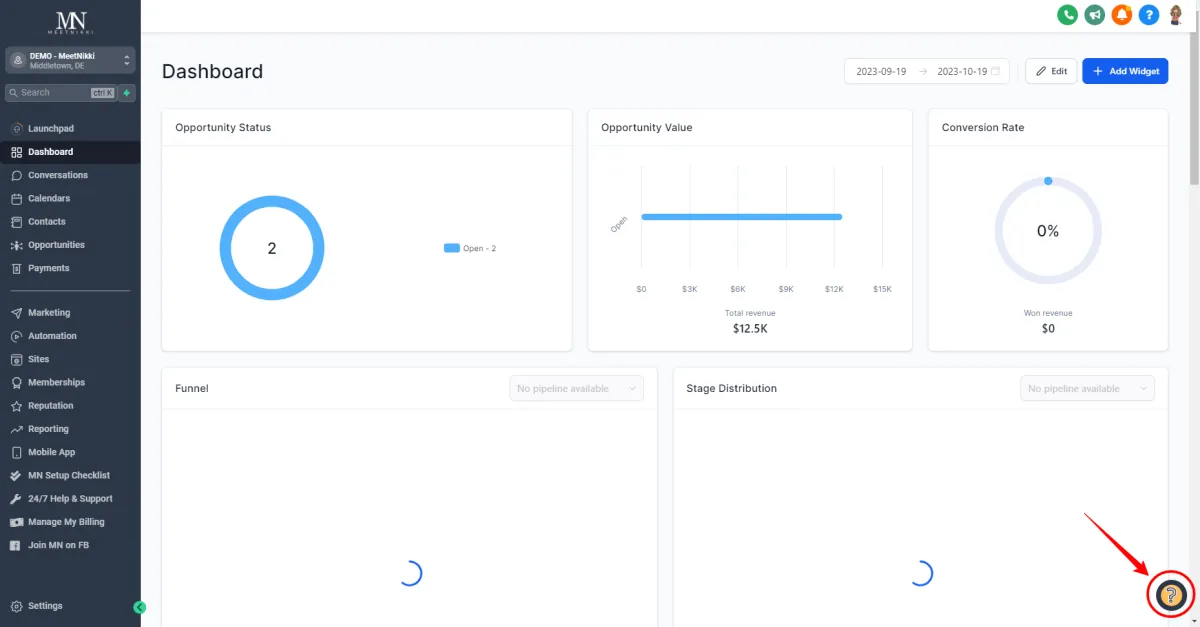Open the orange notifications bell
This screenshot has height=627, width=1200.
(1122, 15)
